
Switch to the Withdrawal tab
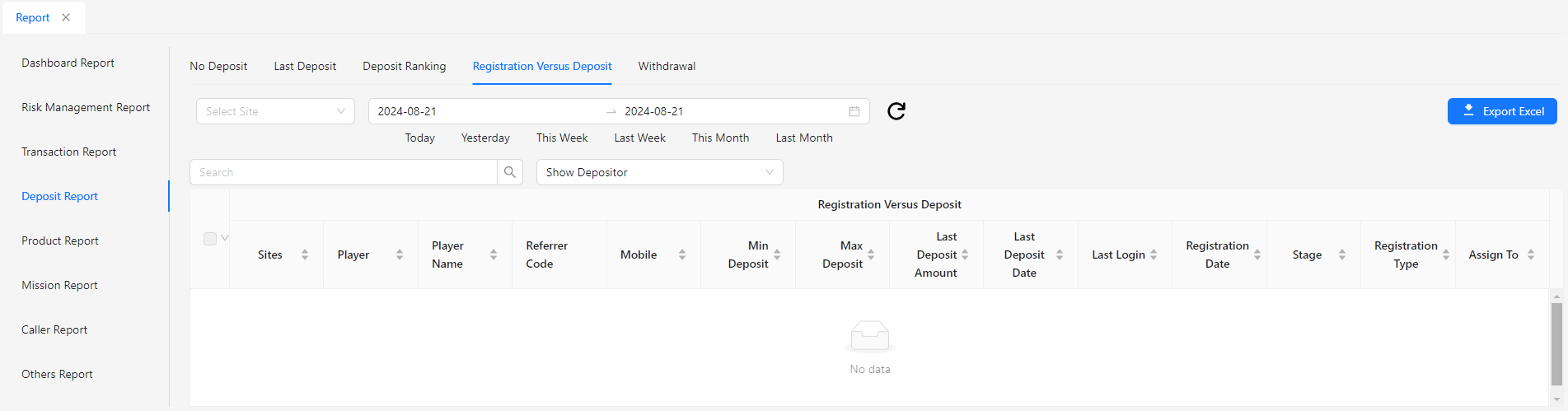tap(667, 66)
